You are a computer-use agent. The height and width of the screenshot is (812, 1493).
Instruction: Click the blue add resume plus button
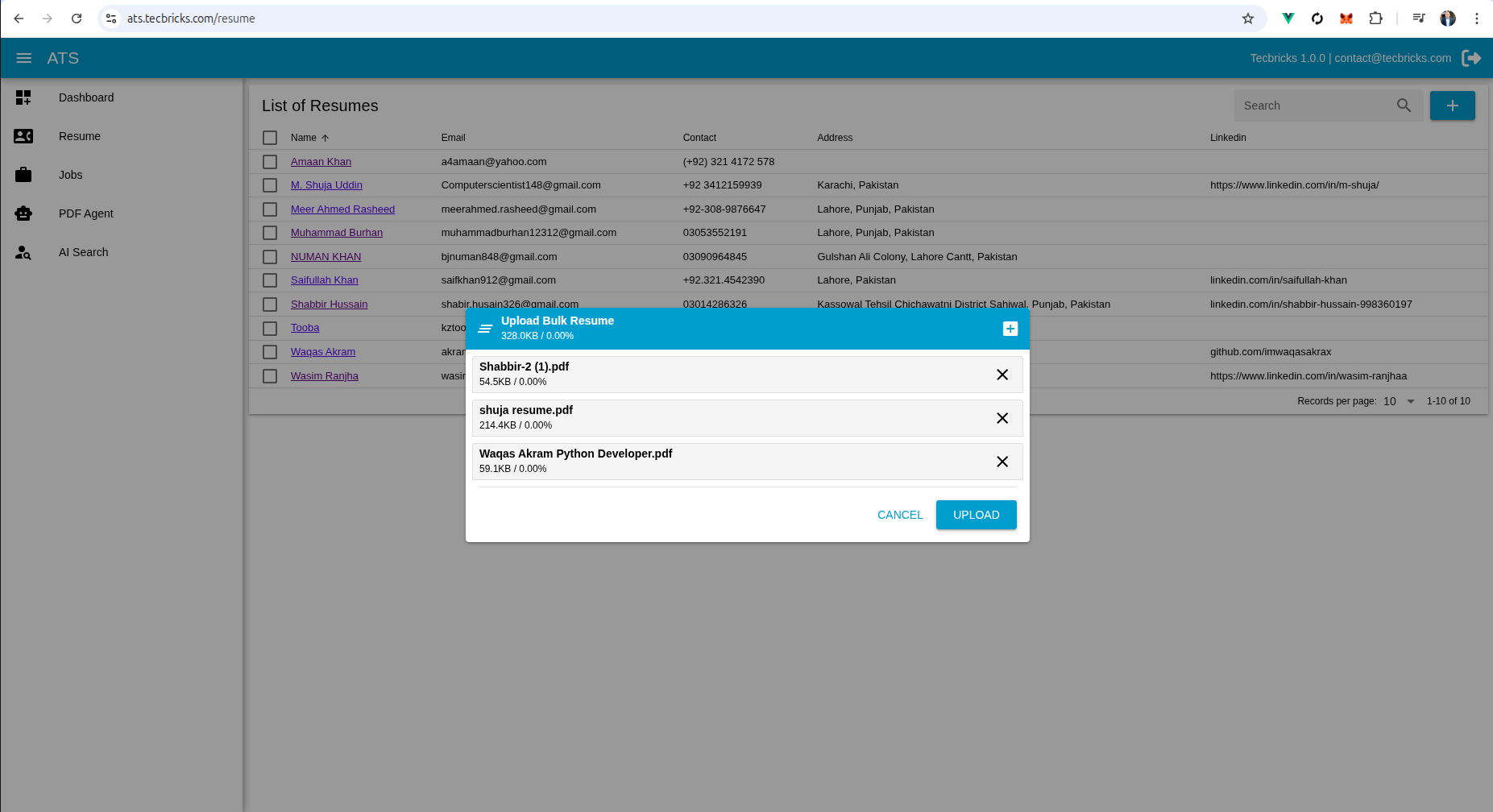coord(1452,106)
